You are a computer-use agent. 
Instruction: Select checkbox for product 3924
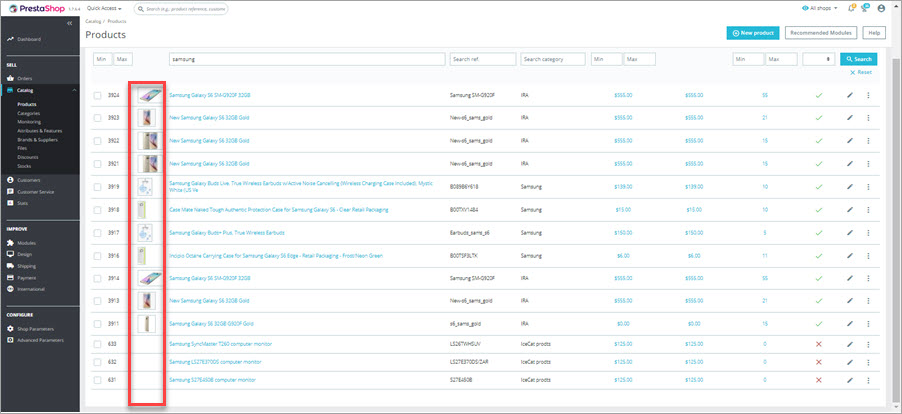pyautogui.click(x=98, y=95)
